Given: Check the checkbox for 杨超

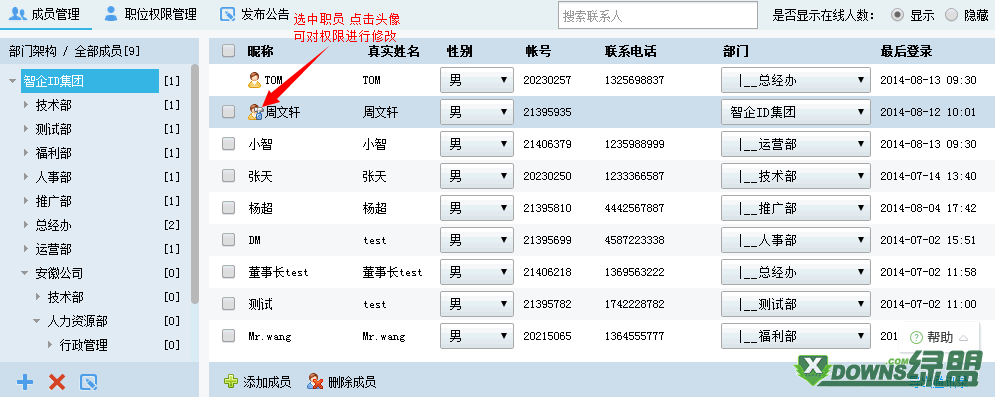Looking at the screenshot, I should tap(228, 207).
